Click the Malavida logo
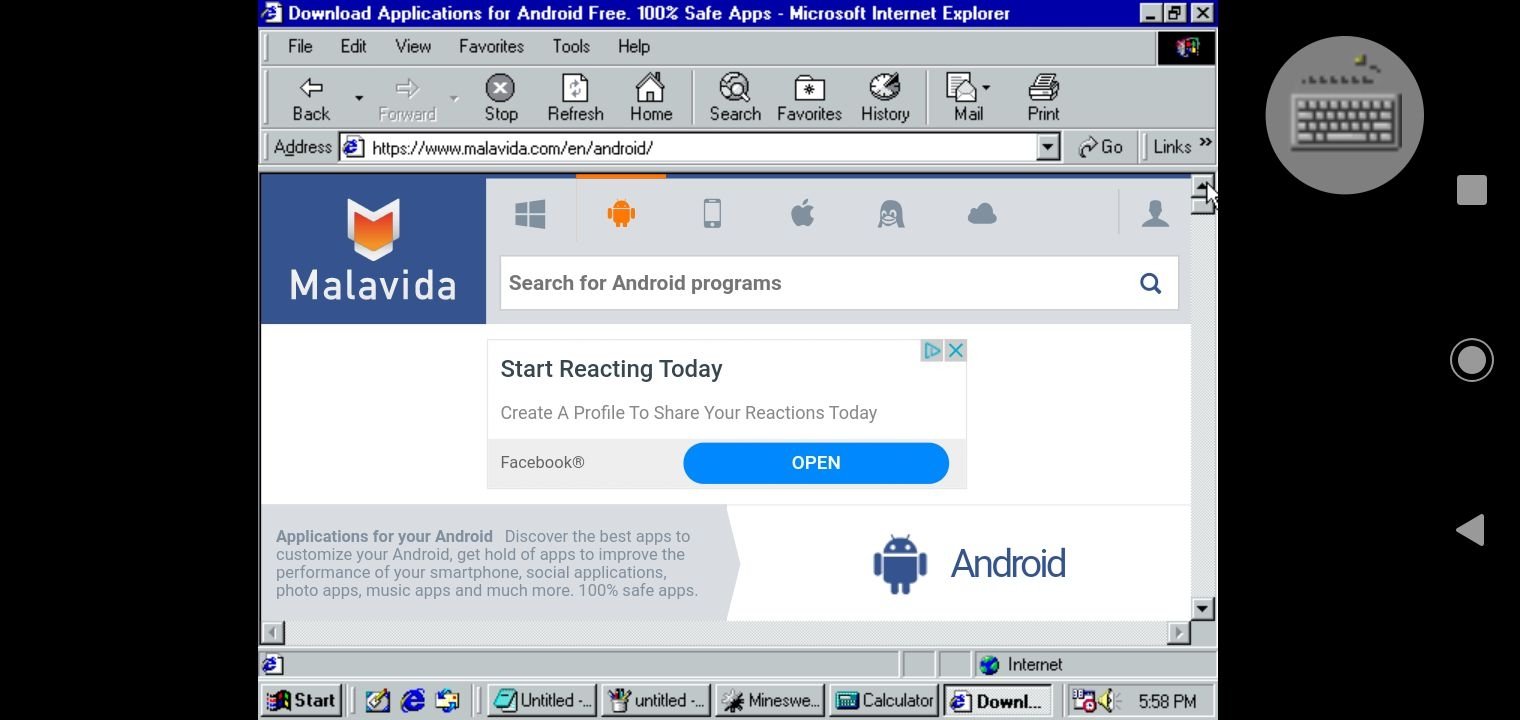Screen dimensions: 1520x720 tap(373, 250)
